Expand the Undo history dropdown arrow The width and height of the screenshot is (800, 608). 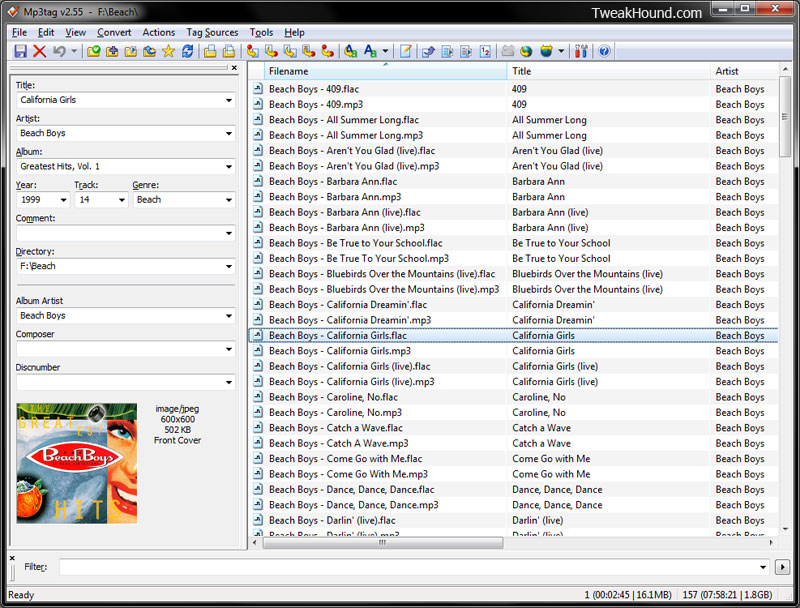74,51
